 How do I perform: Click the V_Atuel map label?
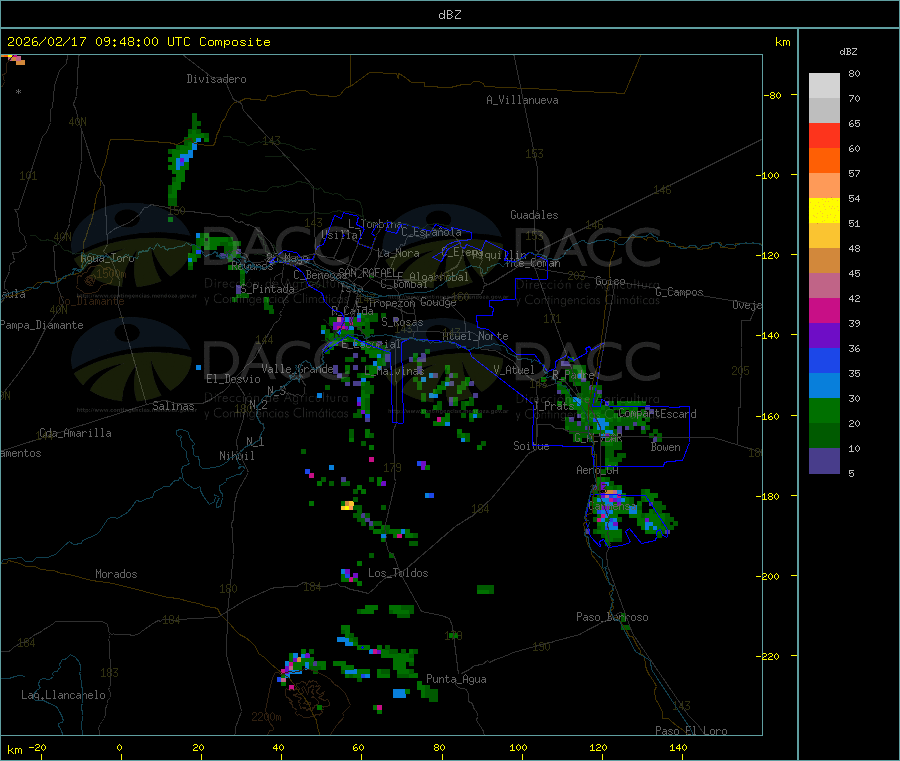pyautogui.click(x=514, y=370)
